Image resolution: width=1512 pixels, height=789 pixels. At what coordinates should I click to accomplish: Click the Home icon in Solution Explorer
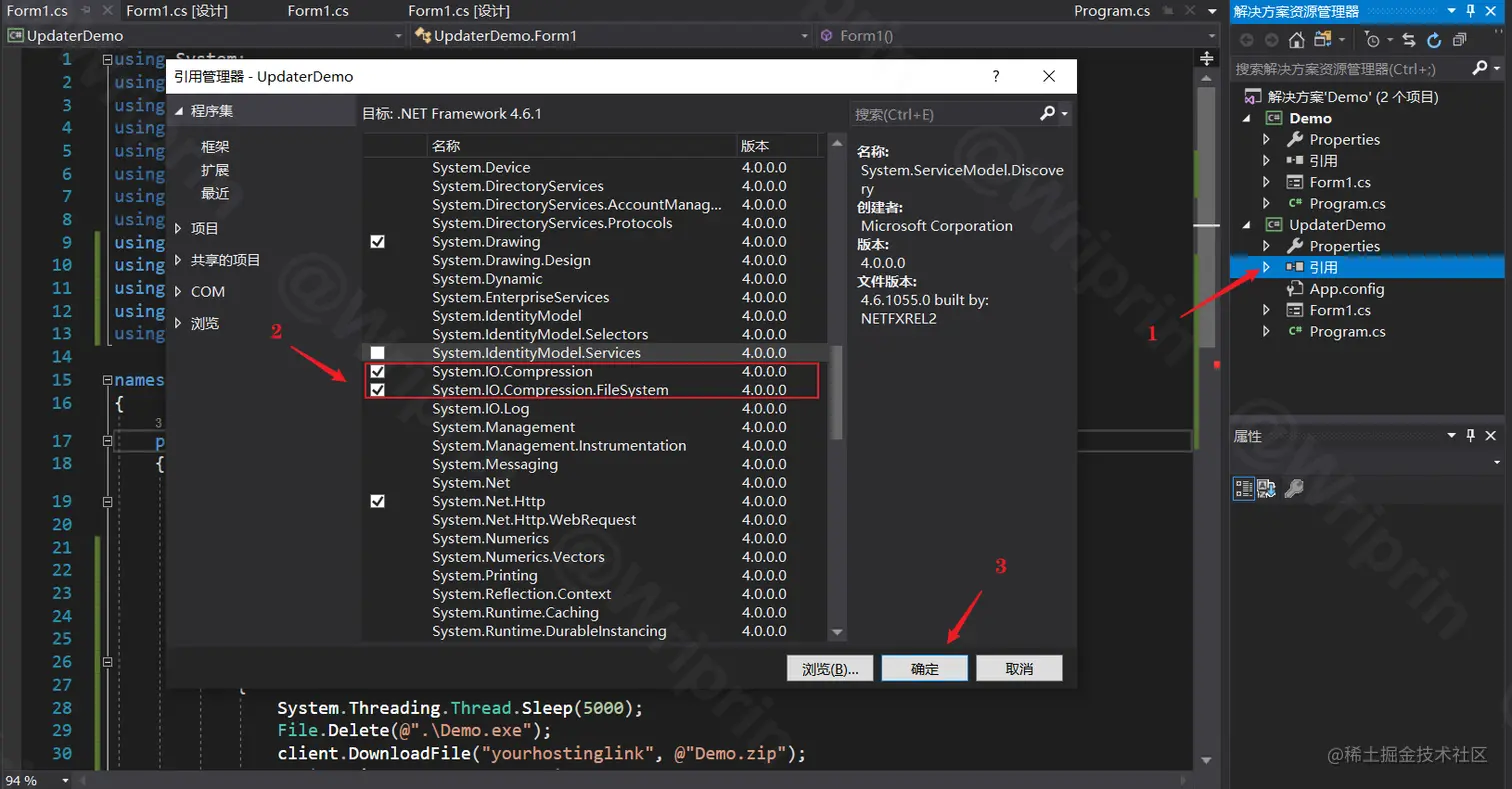pos(1296,40)
